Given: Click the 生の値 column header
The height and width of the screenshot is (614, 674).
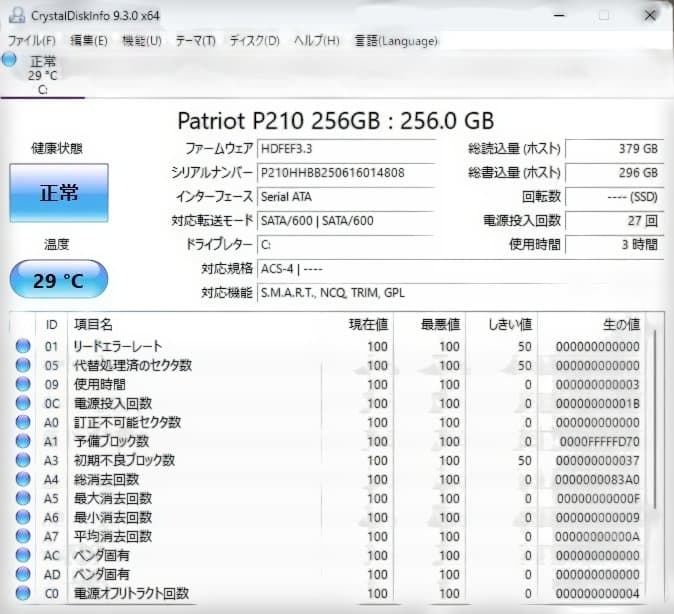Looking at the screenshot, I should point(591,324).
